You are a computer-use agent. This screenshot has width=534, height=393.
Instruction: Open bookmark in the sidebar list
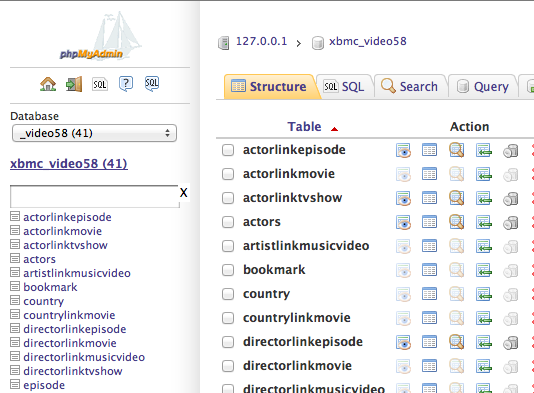50,287
